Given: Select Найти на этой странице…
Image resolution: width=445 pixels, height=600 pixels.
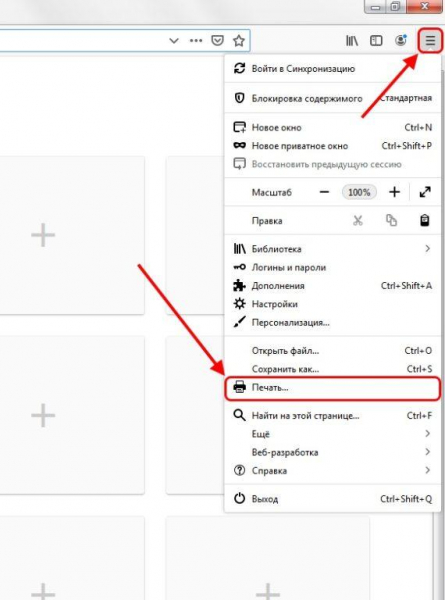Looking at the screenshot, I should (x=332, y=416).
